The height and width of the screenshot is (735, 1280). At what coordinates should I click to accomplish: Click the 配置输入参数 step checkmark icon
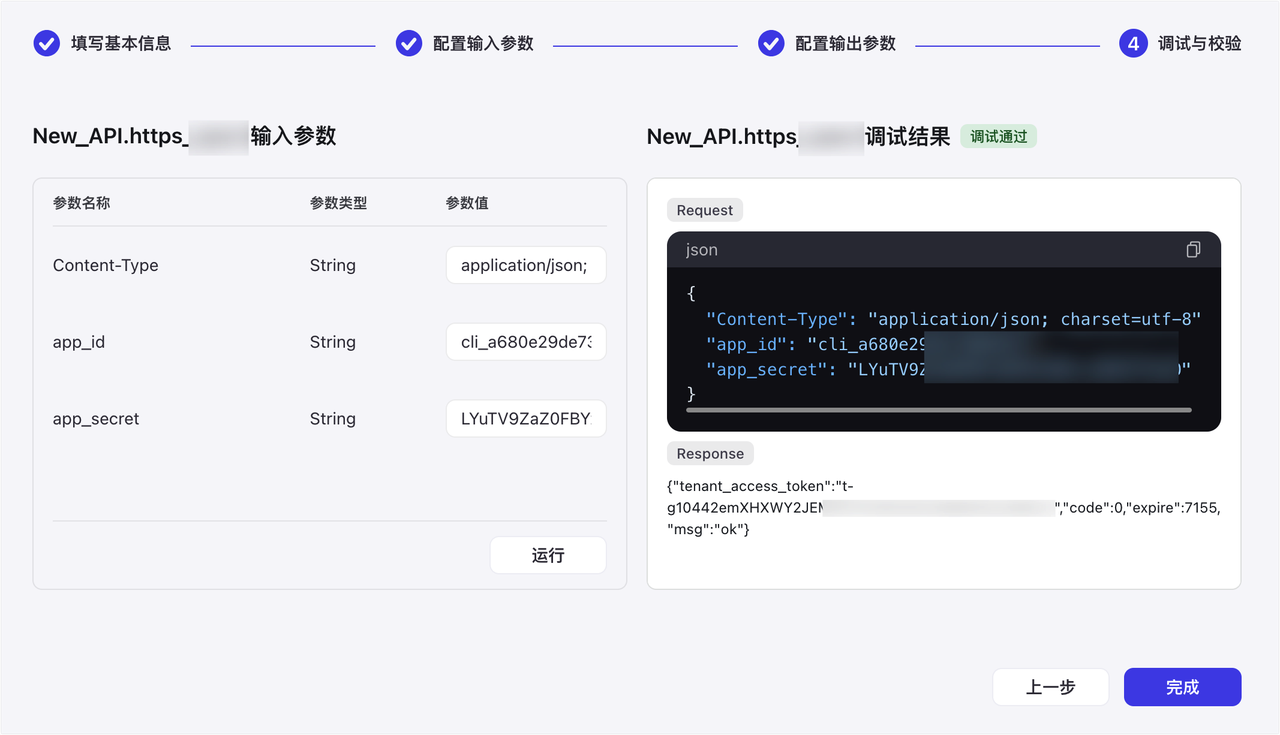[x=408, y=43]
